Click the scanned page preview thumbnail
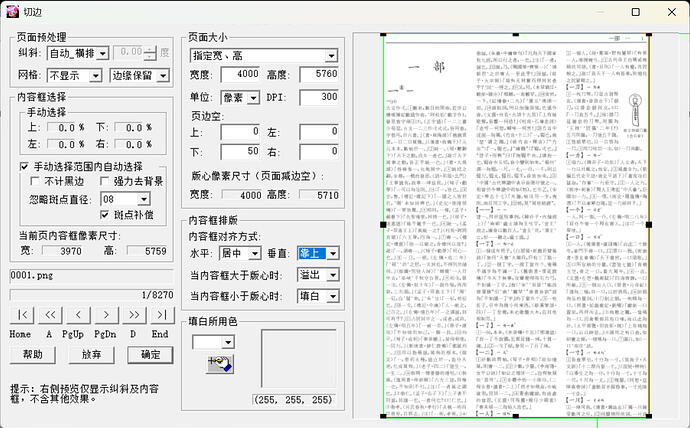This screenshot has width=690, height=428. pyautogui.click(x=516, y=225)
